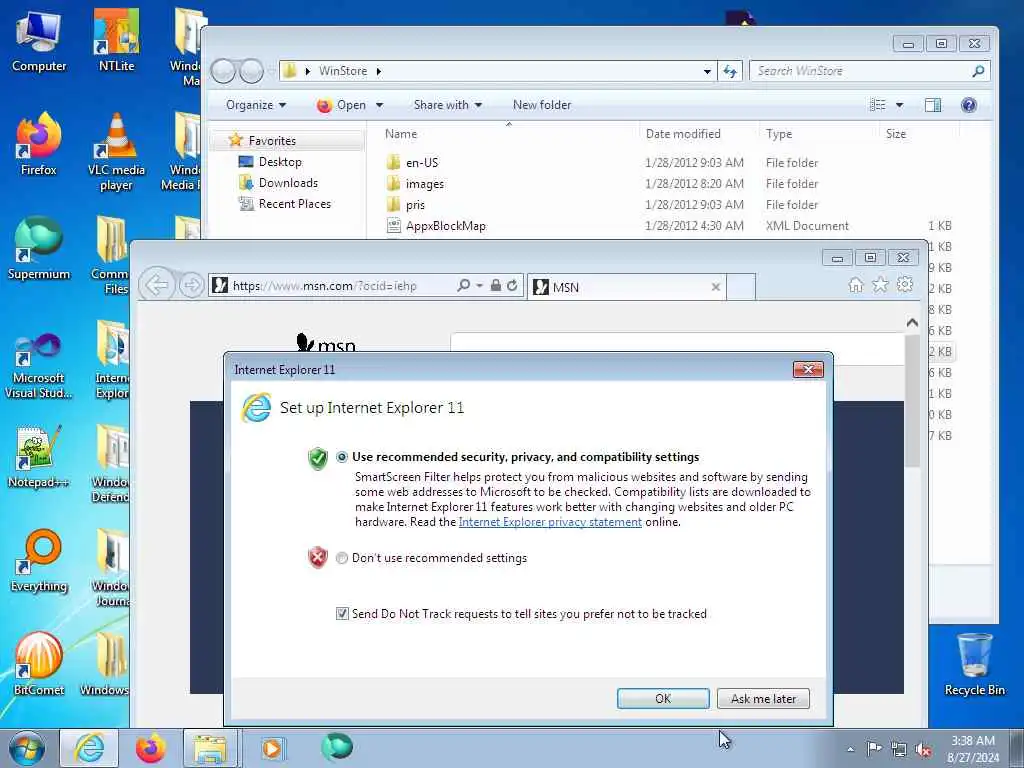Toggle the preview pane in Explorer
Image resolution: width=1024 pixels, height=768 pixels.
coord(933,105)
